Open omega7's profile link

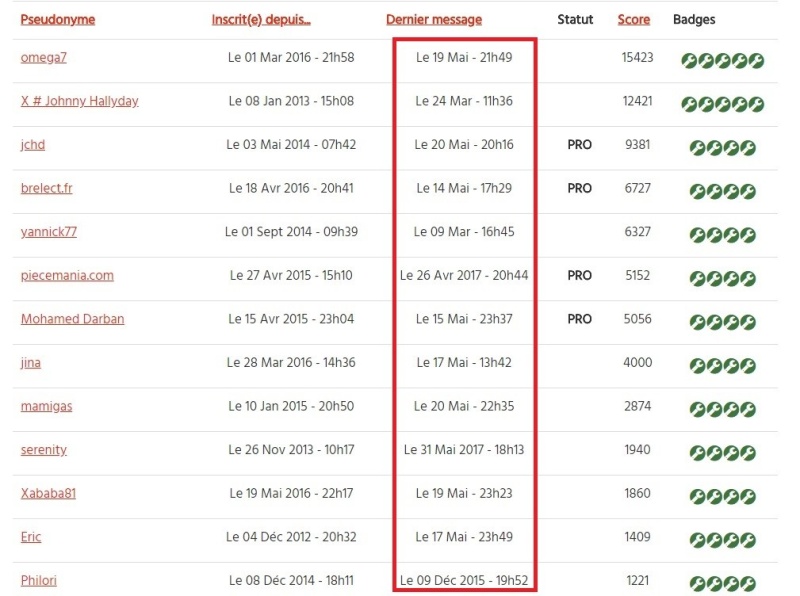[43, 57]
